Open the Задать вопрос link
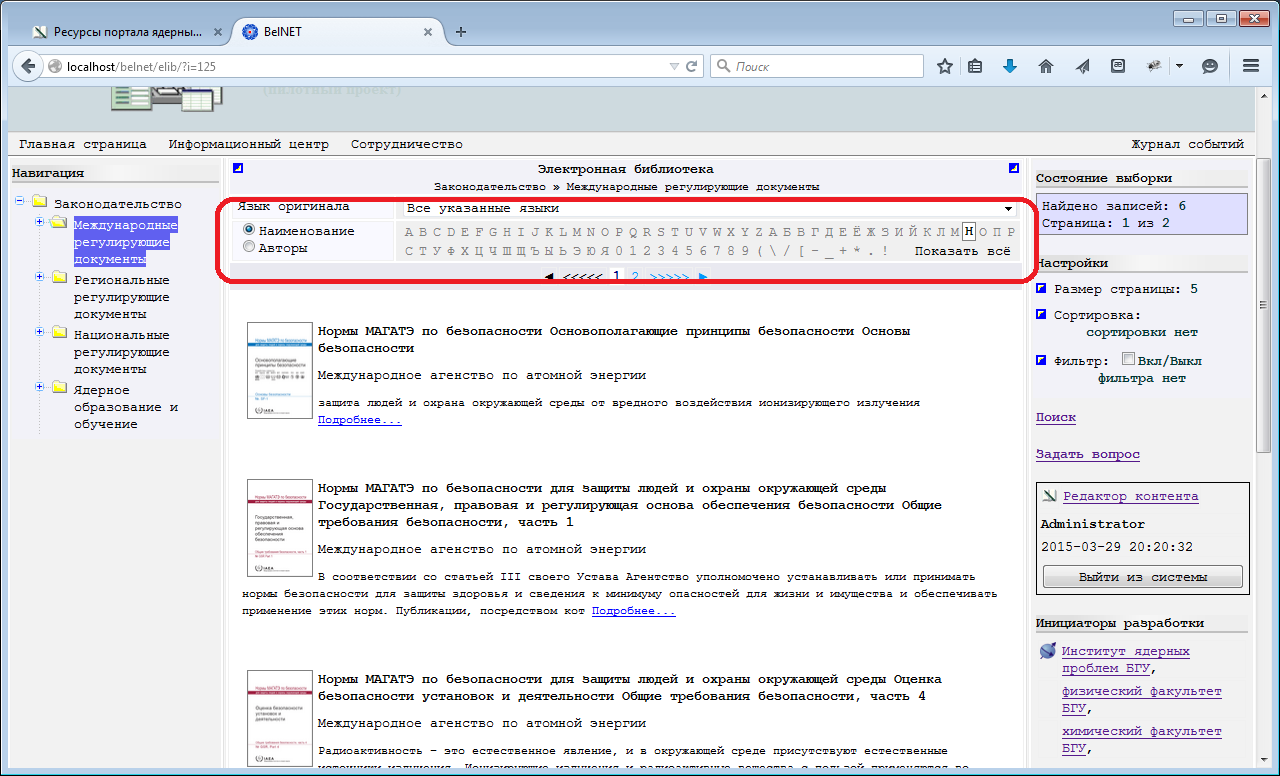This screenshot has height=776, width=1280. coord(1088,454)
